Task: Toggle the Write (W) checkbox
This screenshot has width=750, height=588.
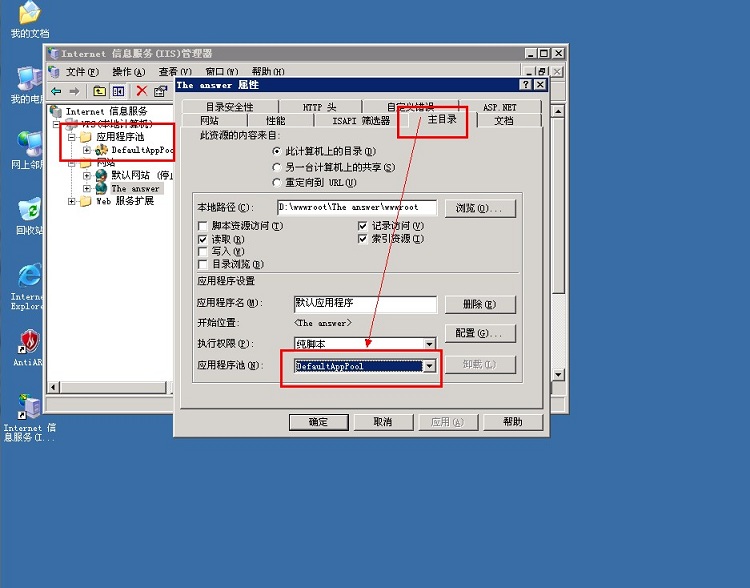Action: coord(203,252)
